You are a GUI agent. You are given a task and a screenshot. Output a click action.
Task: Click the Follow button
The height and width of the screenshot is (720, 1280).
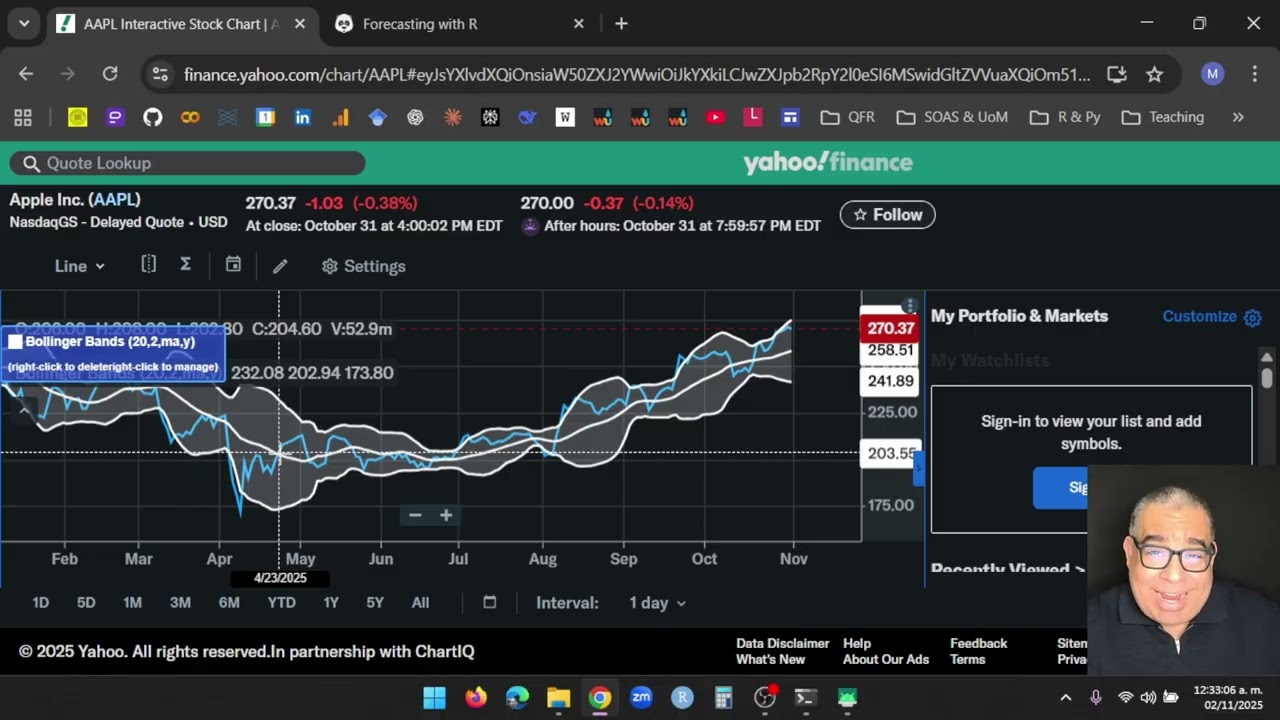(x=887, y=215)
